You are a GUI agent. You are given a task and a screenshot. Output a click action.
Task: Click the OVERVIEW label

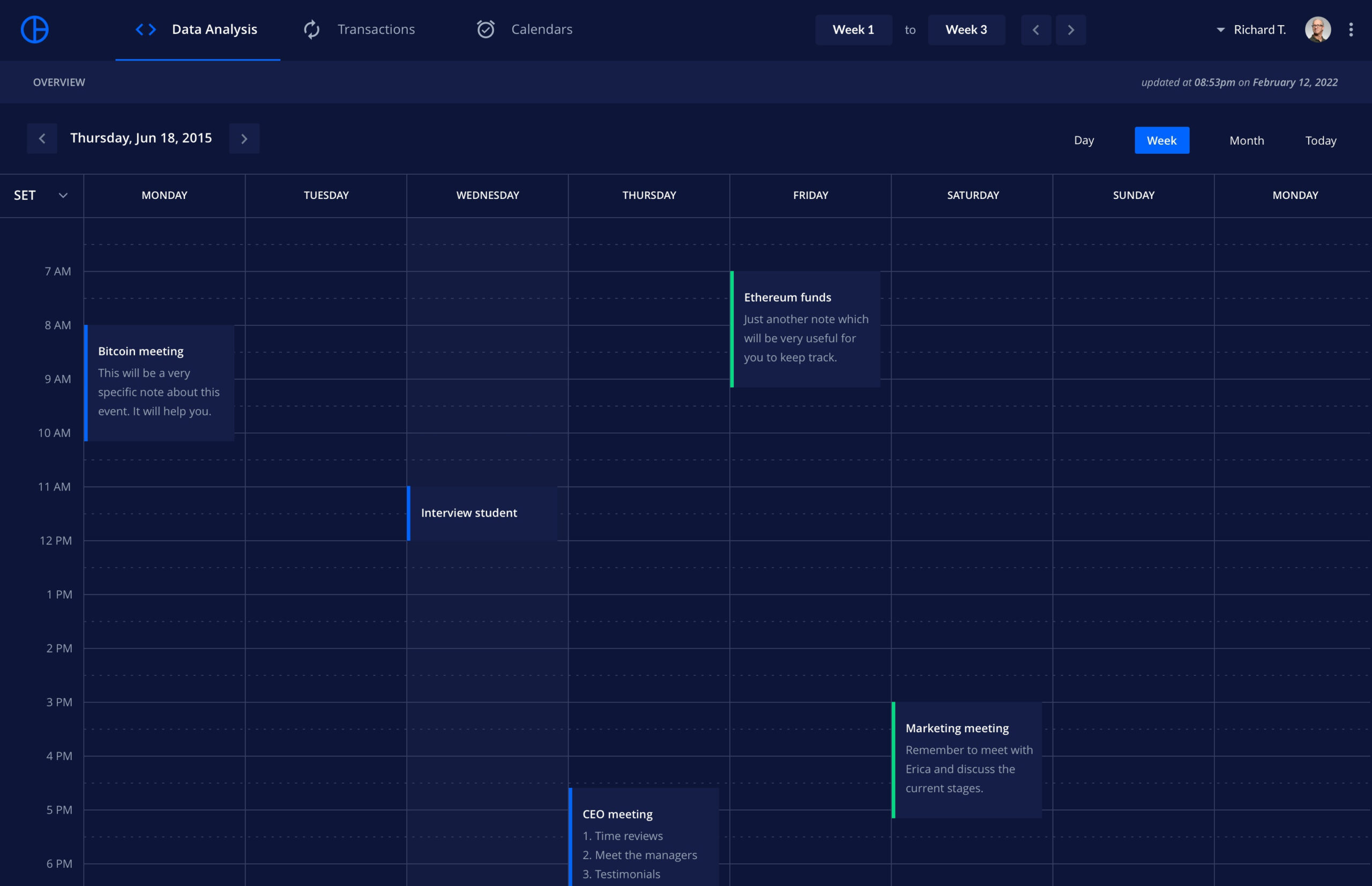click(58, 82)
